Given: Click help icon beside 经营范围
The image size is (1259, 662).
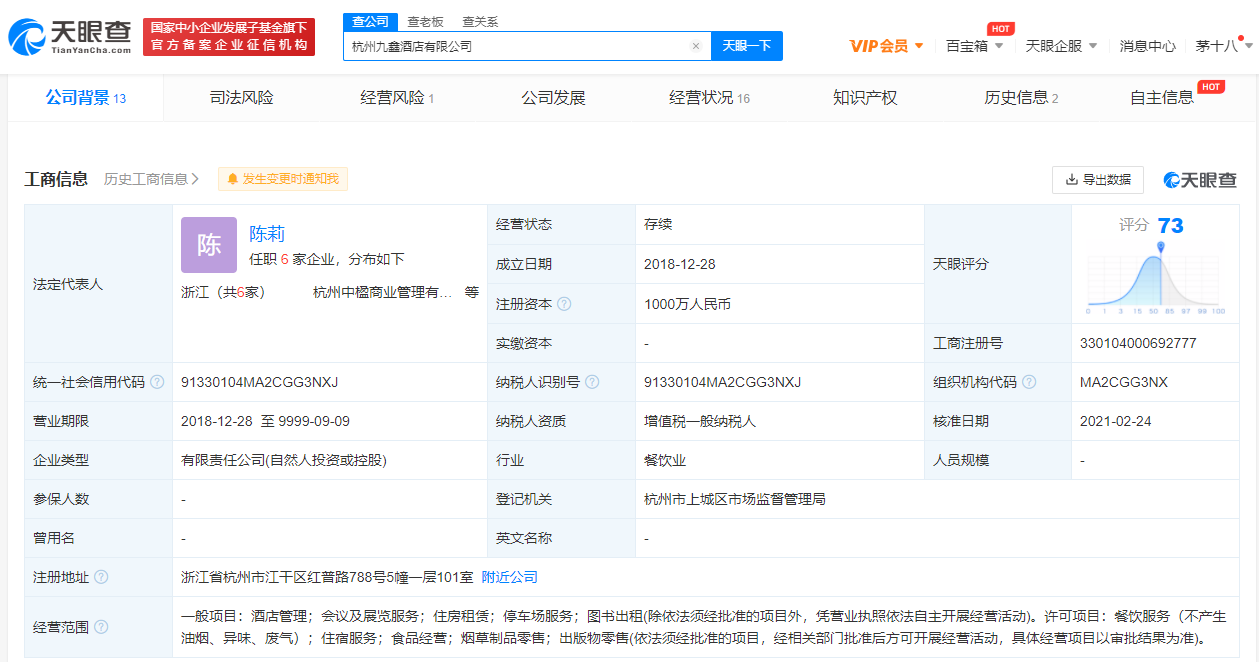Looking at the screenshot, I should (x=101, y=627).
